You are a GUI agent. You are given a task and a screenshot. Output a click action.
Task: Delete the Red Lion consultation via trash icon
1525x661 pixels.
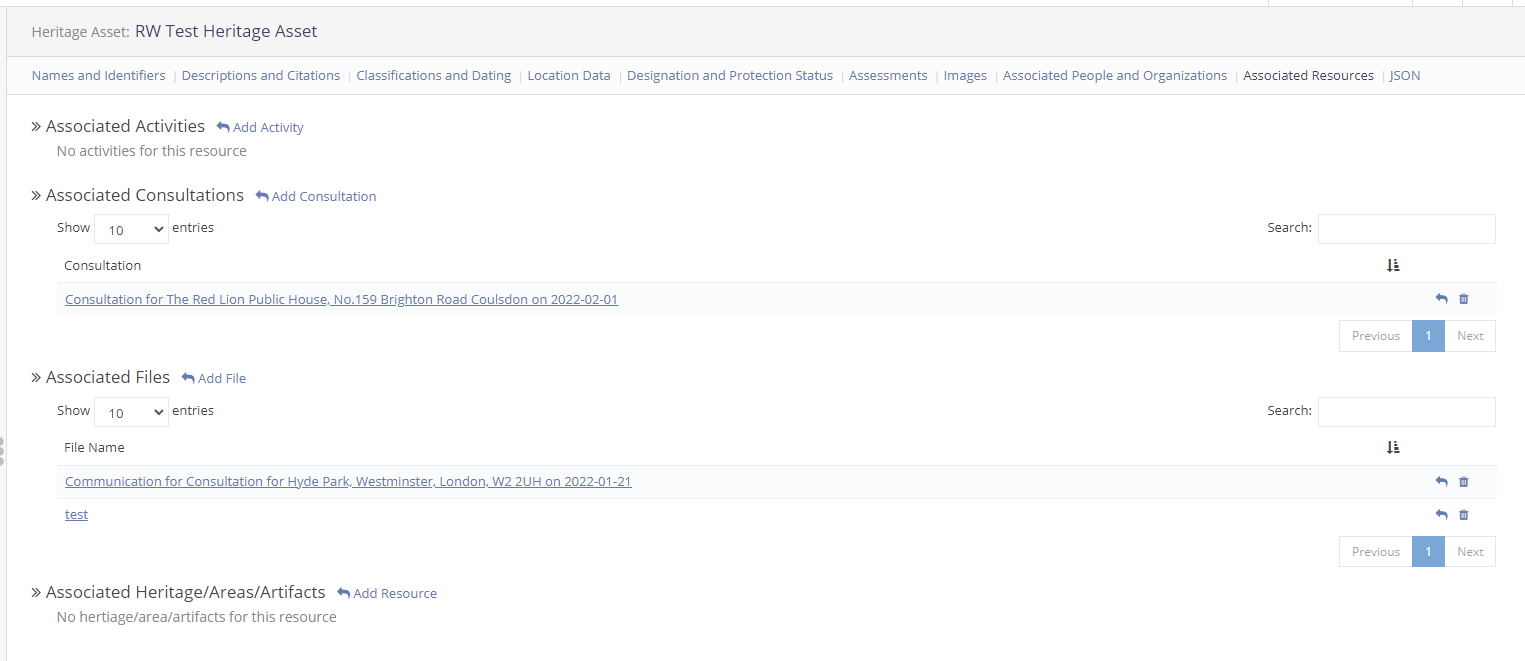[1463, 298]
